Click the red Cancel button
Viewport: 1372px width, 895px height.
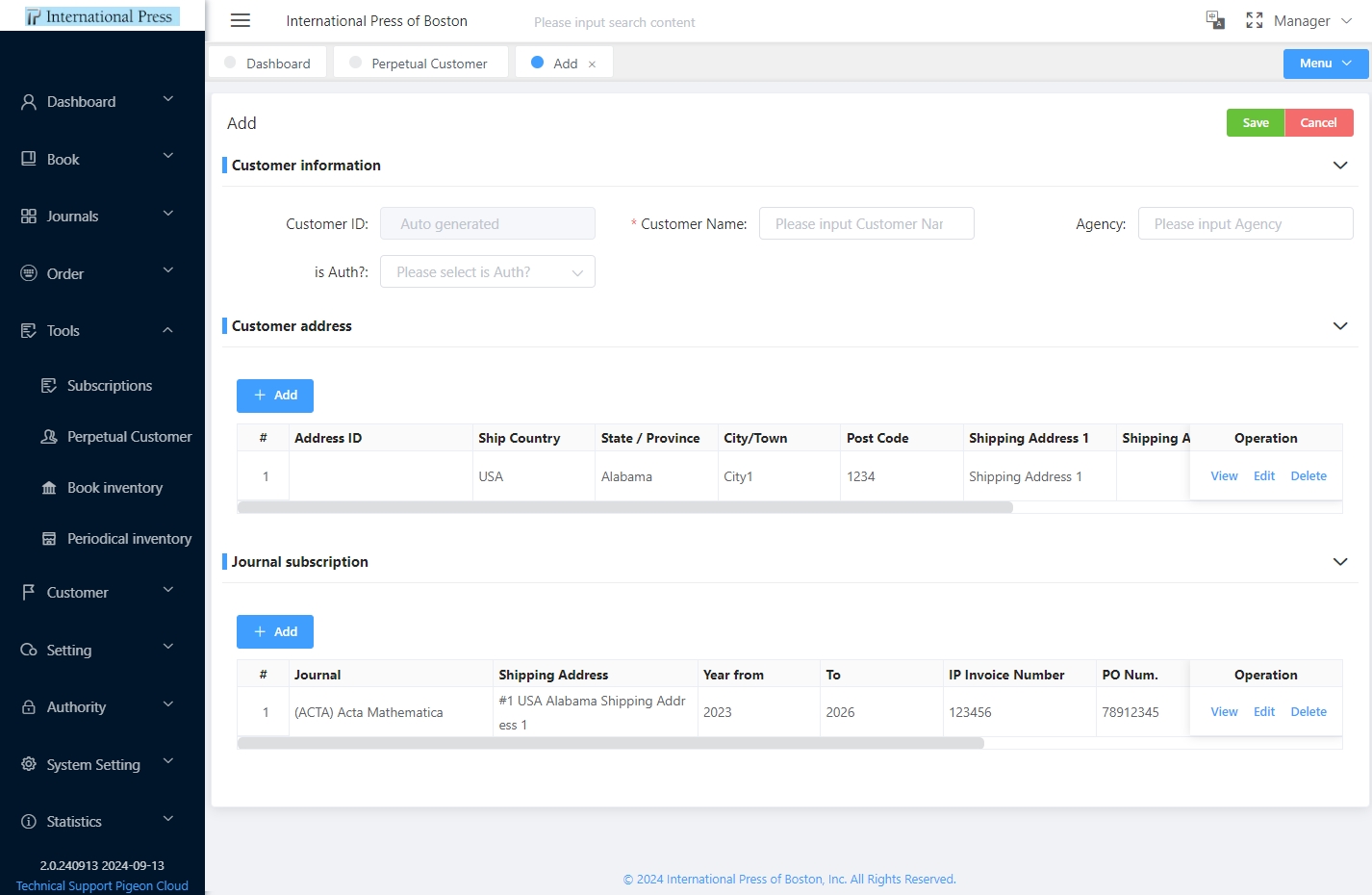point(1319,123)
